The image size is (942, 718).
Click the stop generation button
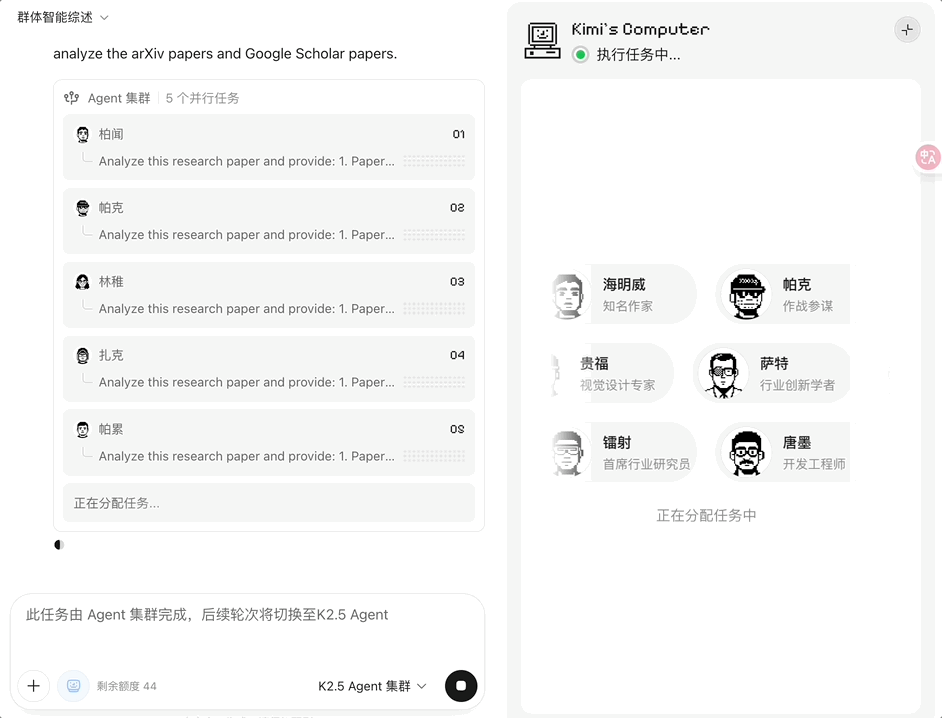point(461,686)
